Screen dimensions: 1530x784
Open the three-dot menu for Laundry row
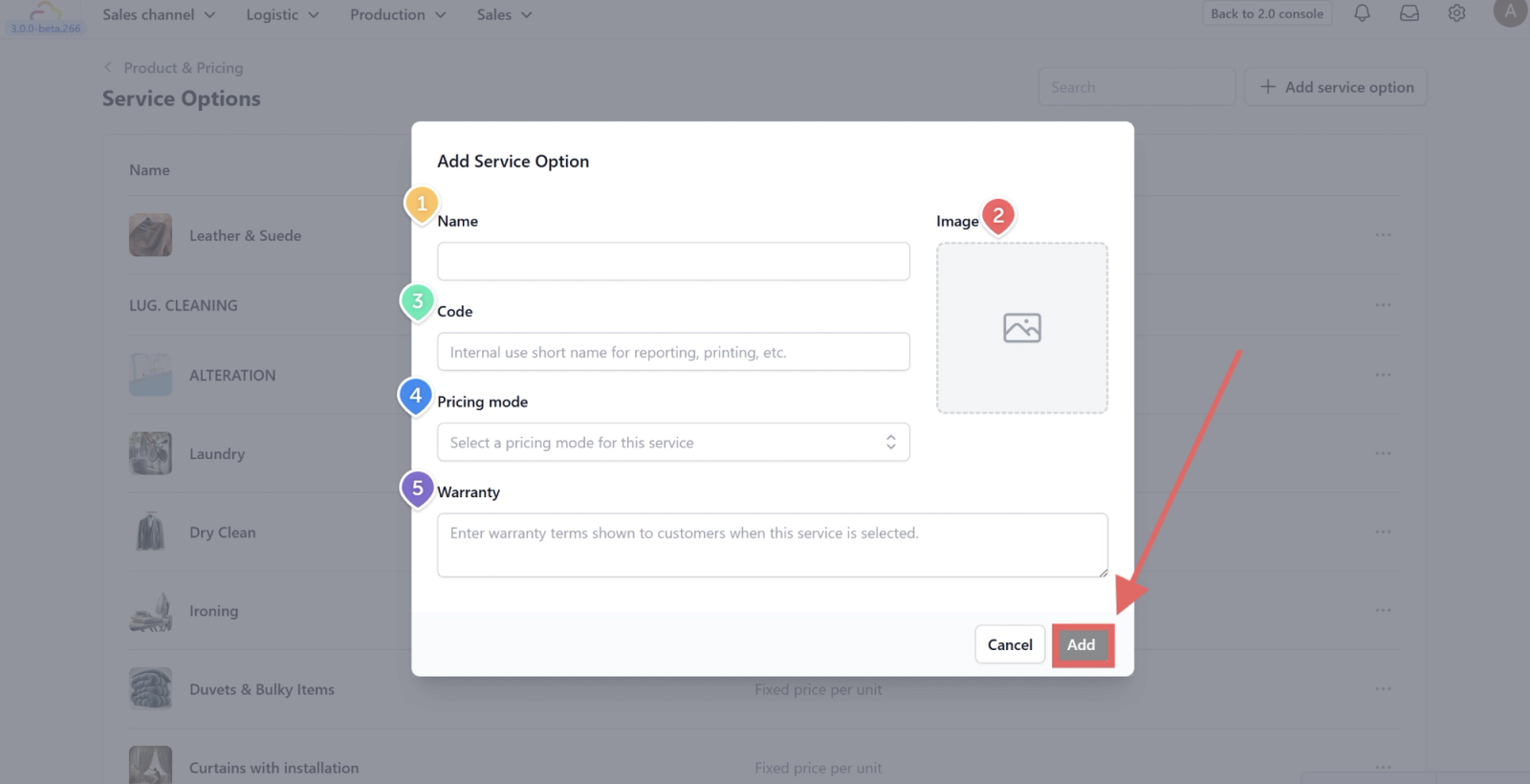[x=1383, y=453]
